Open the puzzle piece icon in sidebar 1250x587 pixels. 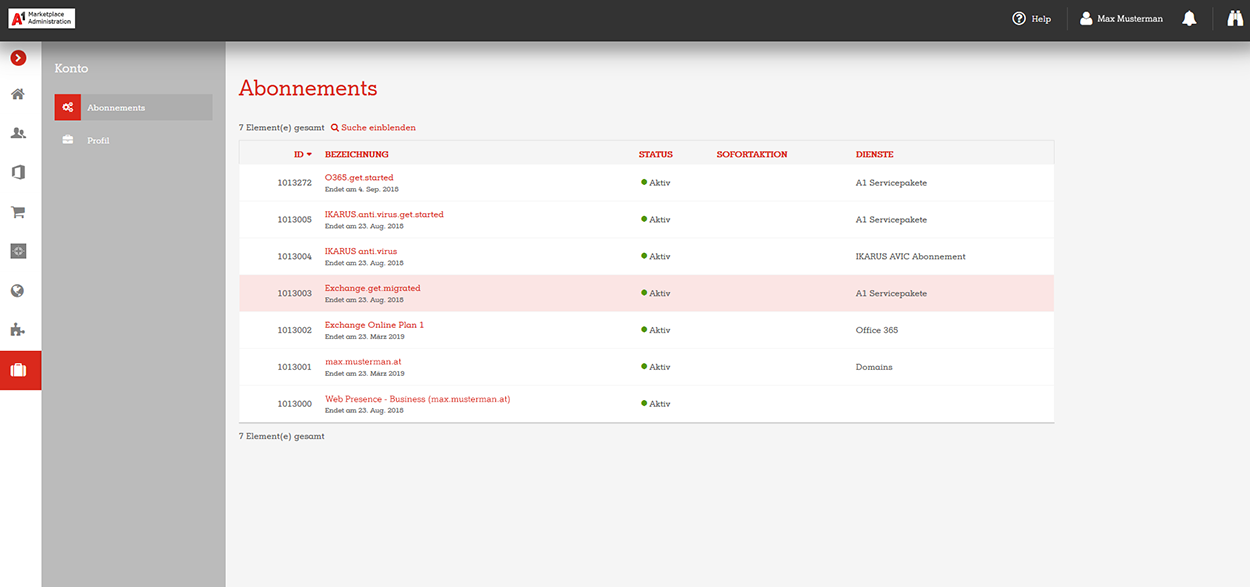(x=18, y=330)
